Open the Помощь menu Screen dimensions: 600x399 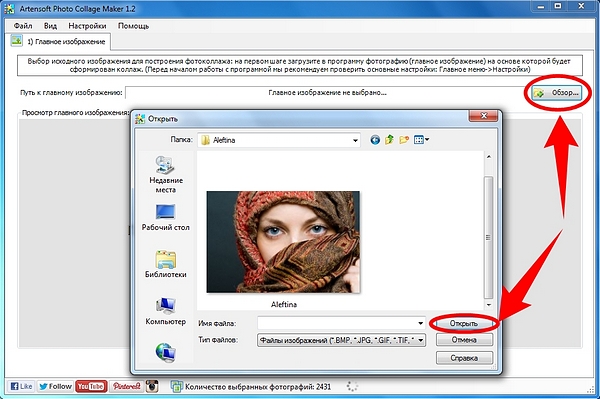tap(134, 26)
